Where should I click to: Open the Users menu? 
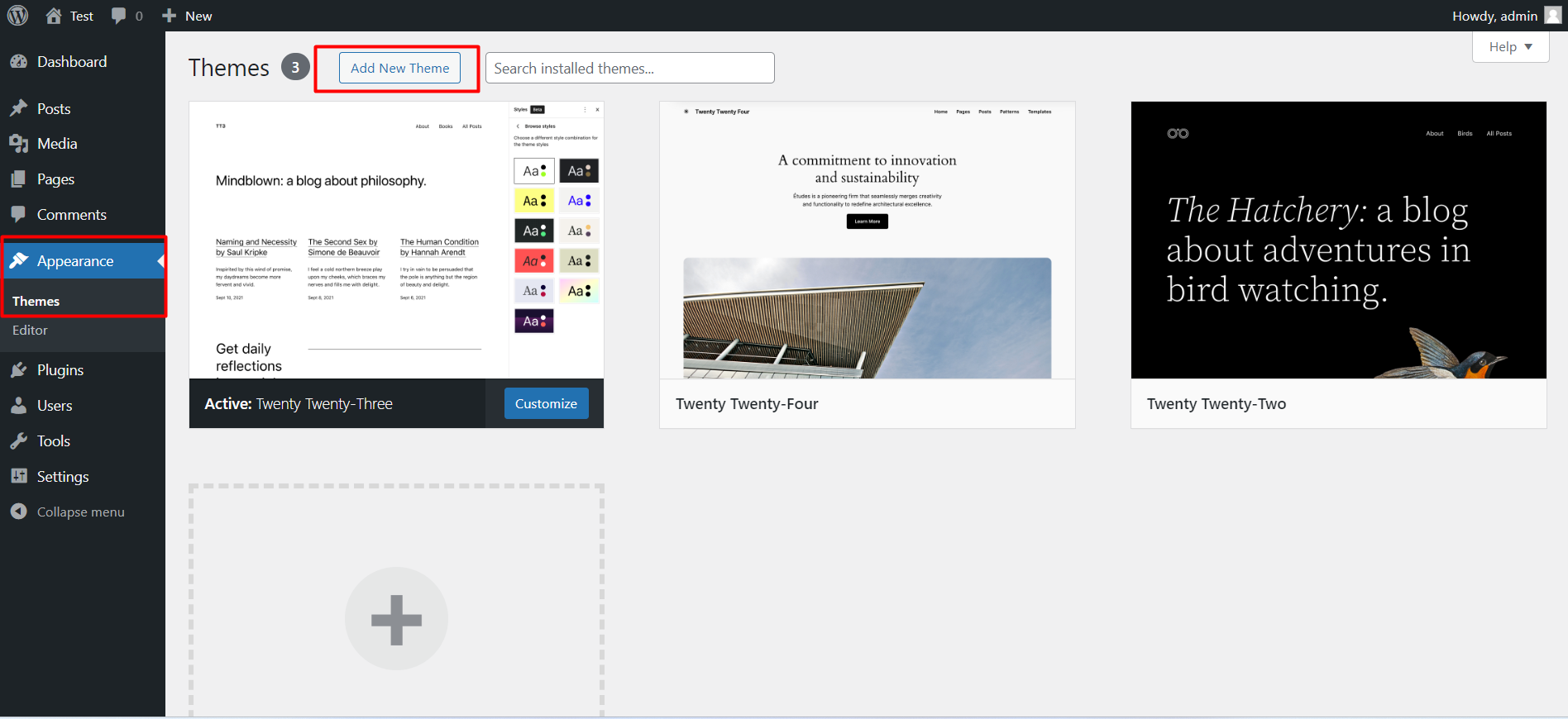[83, 406]
